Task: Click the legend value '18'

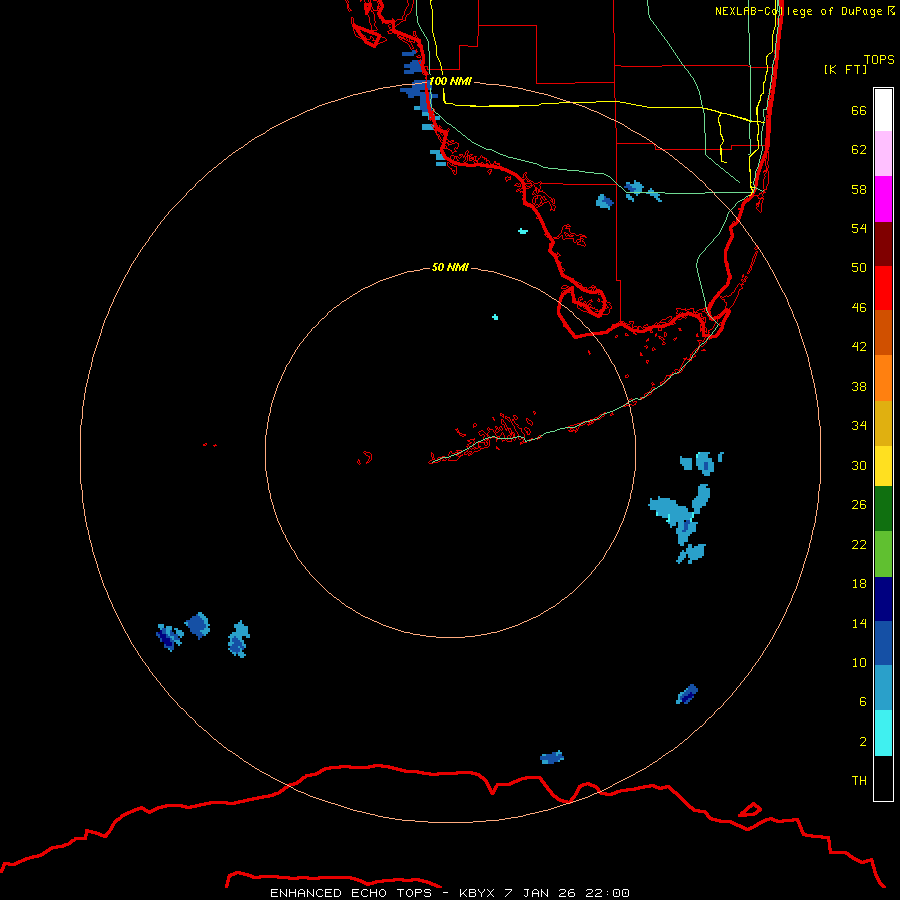Action: click(859, 584)
